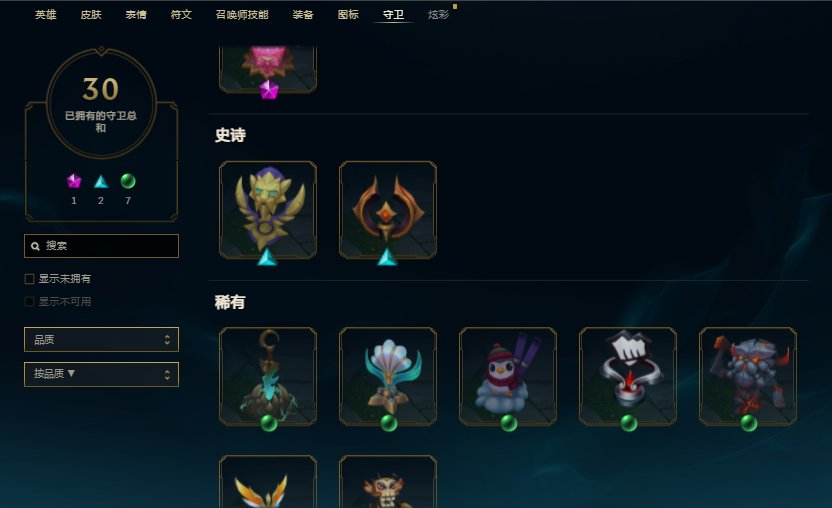Open the 符文 tab
Image resolution: width=832 pixels, height=508 pixels.
(181, 15)
